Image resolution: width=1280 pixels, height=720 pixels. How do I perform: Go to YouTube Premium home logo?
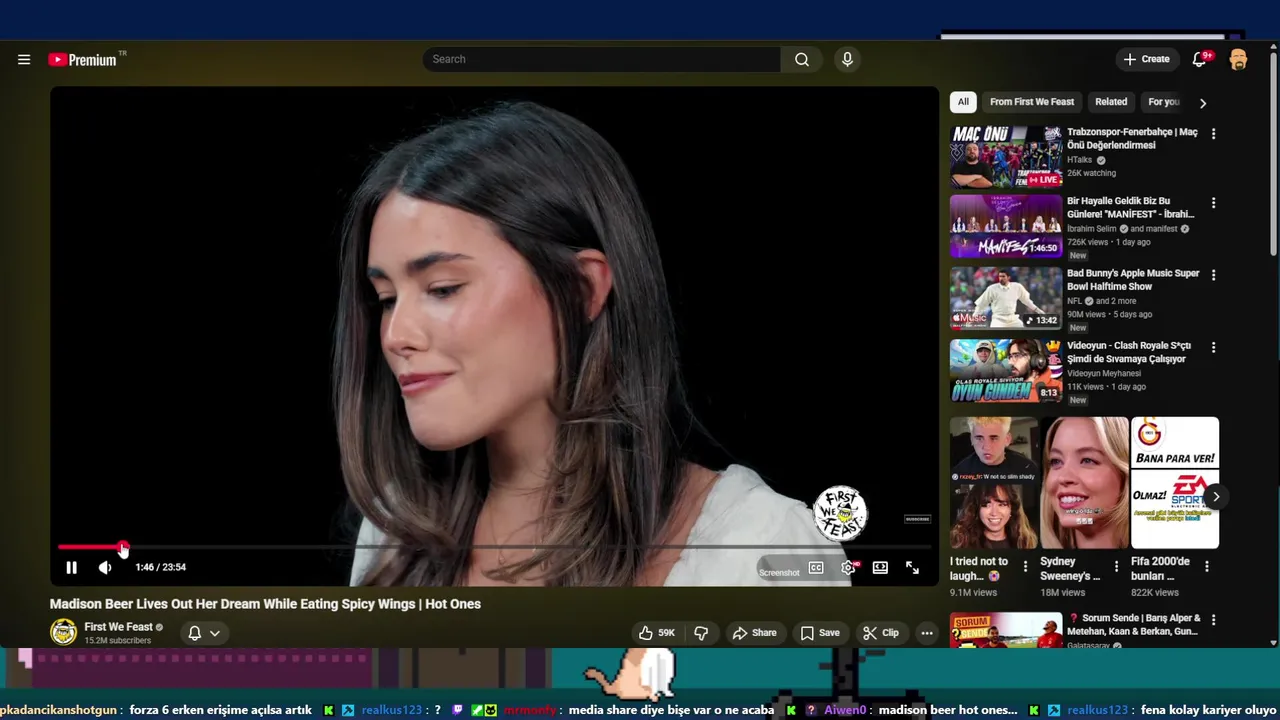(x=83, y=60)
